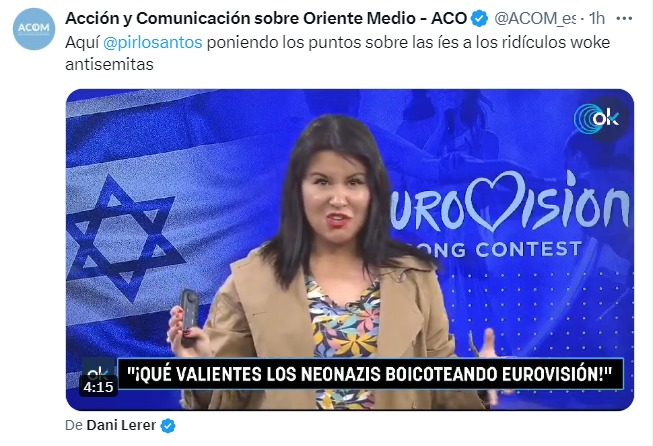653x446 pixels.
Task: Open the post via the 1h timestamp
Action: (597, 18)
